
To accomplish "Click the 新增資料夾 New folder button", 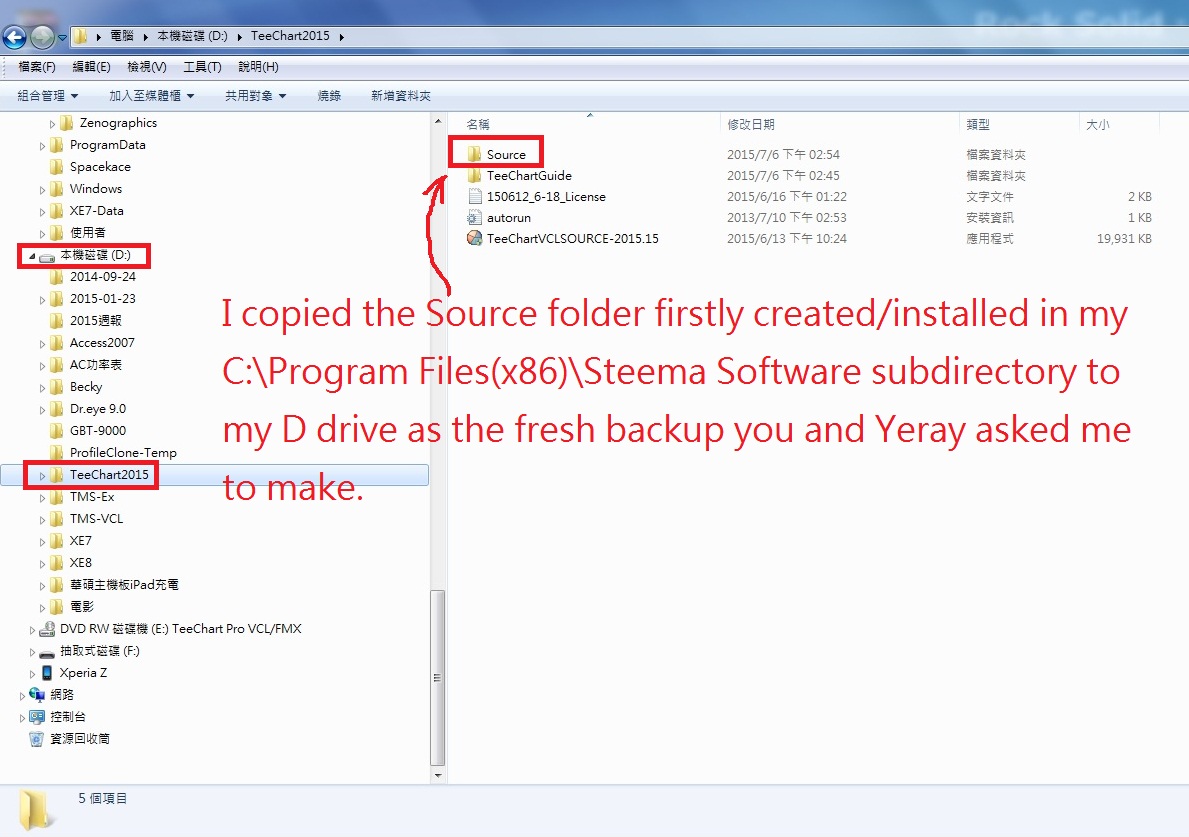I will [x=400, y=96].
